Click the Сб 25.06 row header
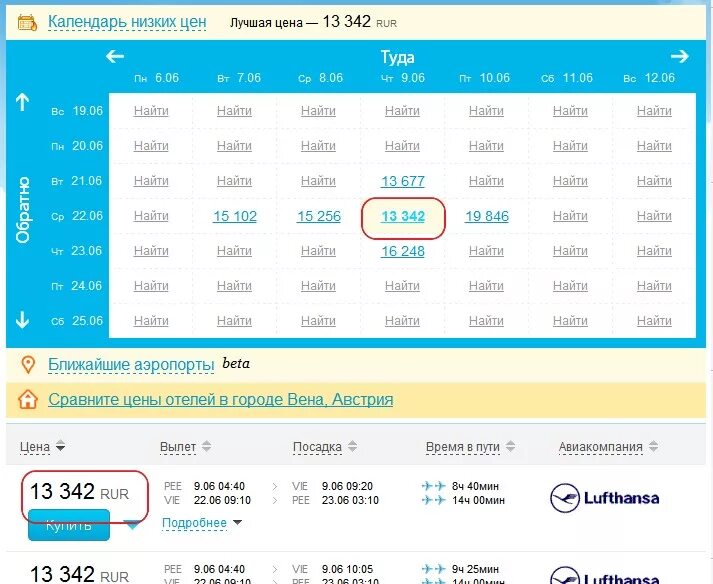 coord(77,321)
